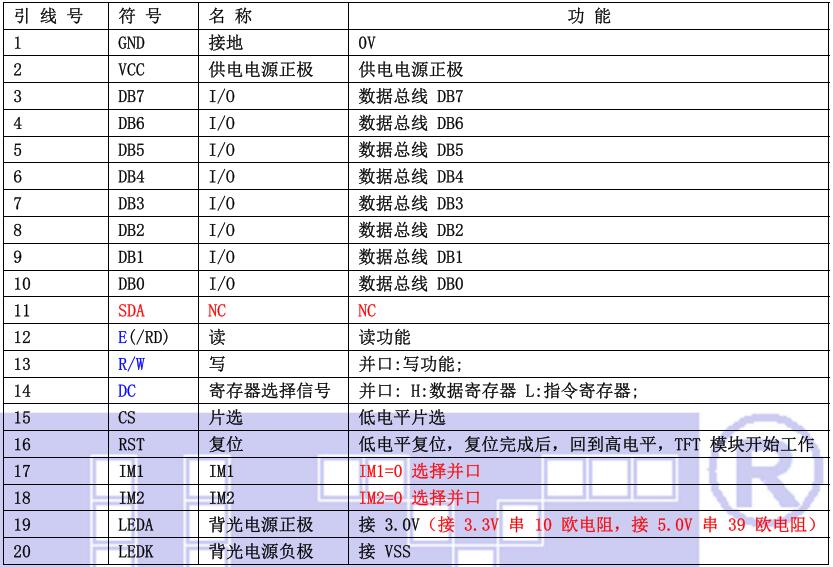This screenshot has height=567, width=833.
Task: Select the 0V function cell
Action: 367,44
